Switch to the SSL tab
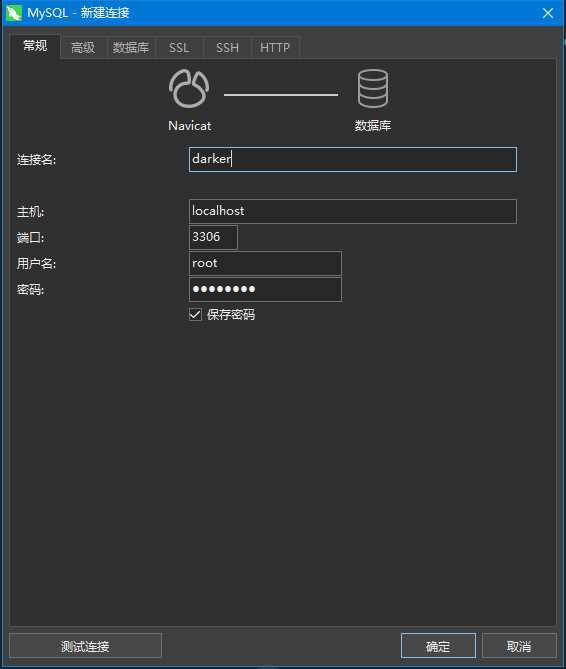Viewport: 566px width, 669px height. 179,47
